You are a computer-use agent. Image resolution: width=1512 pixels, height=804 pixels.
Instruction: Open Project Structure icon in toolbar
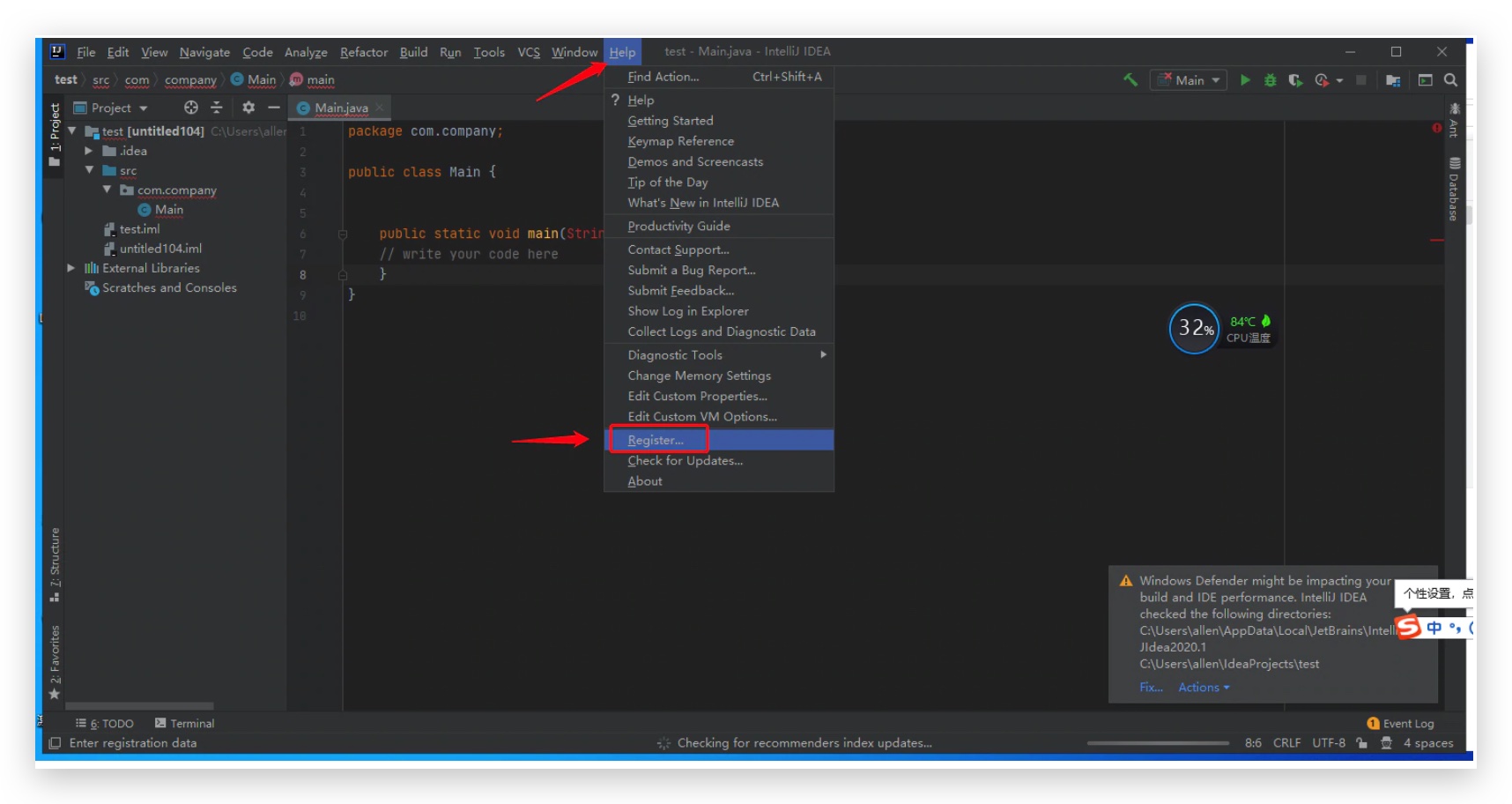tap(1393, 80)
